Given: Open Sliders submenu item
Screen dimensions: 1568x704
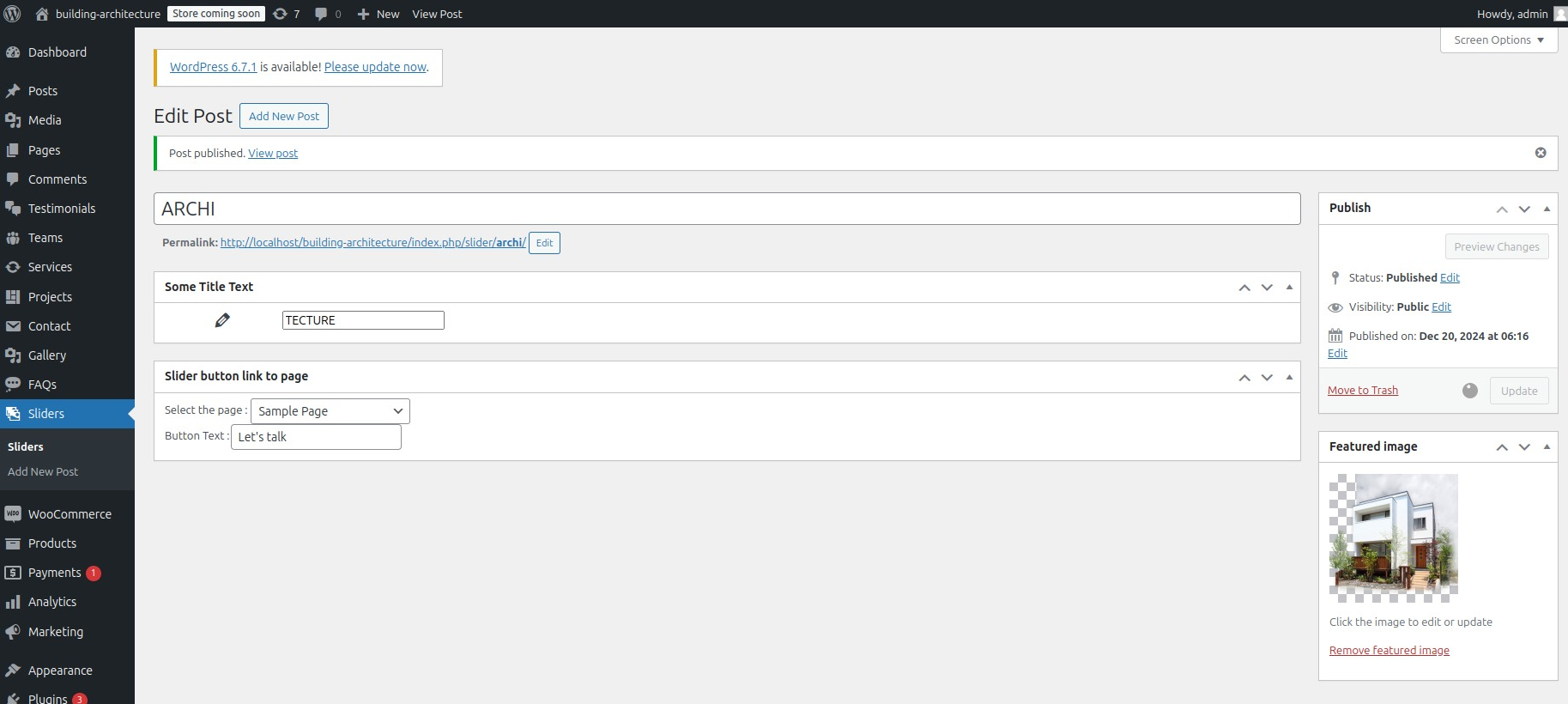Looking at the screenshot, I should coord(26,446).
